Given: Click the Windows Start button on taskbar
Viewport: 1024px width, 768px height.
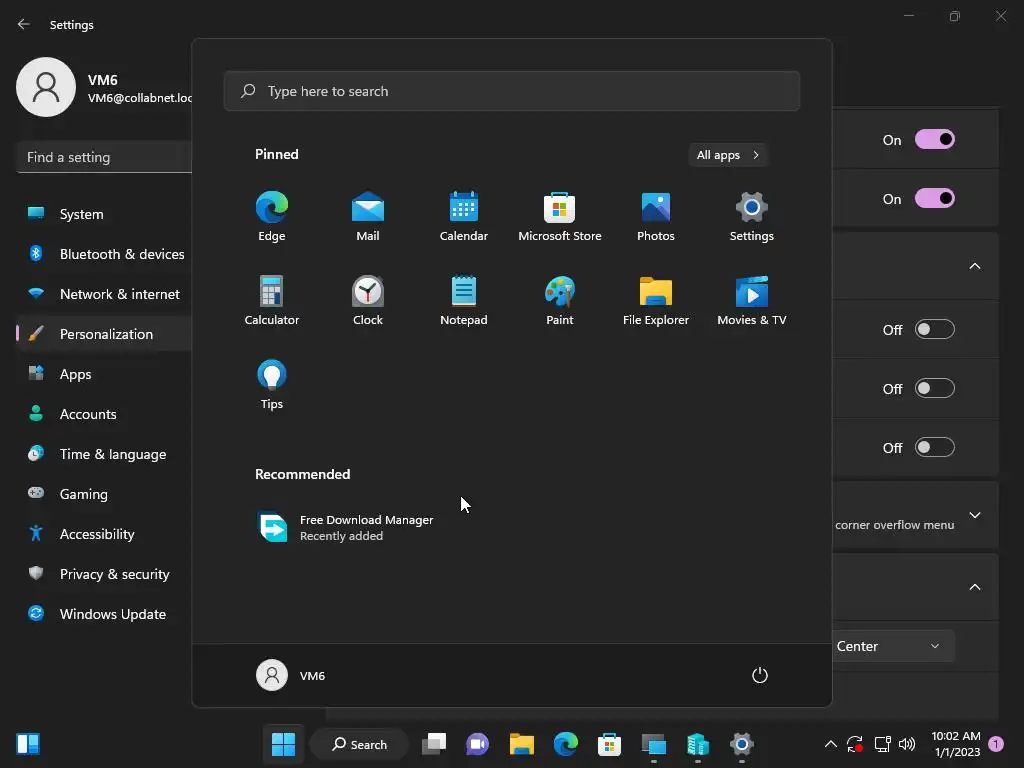Looking at the screenshot, I should [283, 744].
